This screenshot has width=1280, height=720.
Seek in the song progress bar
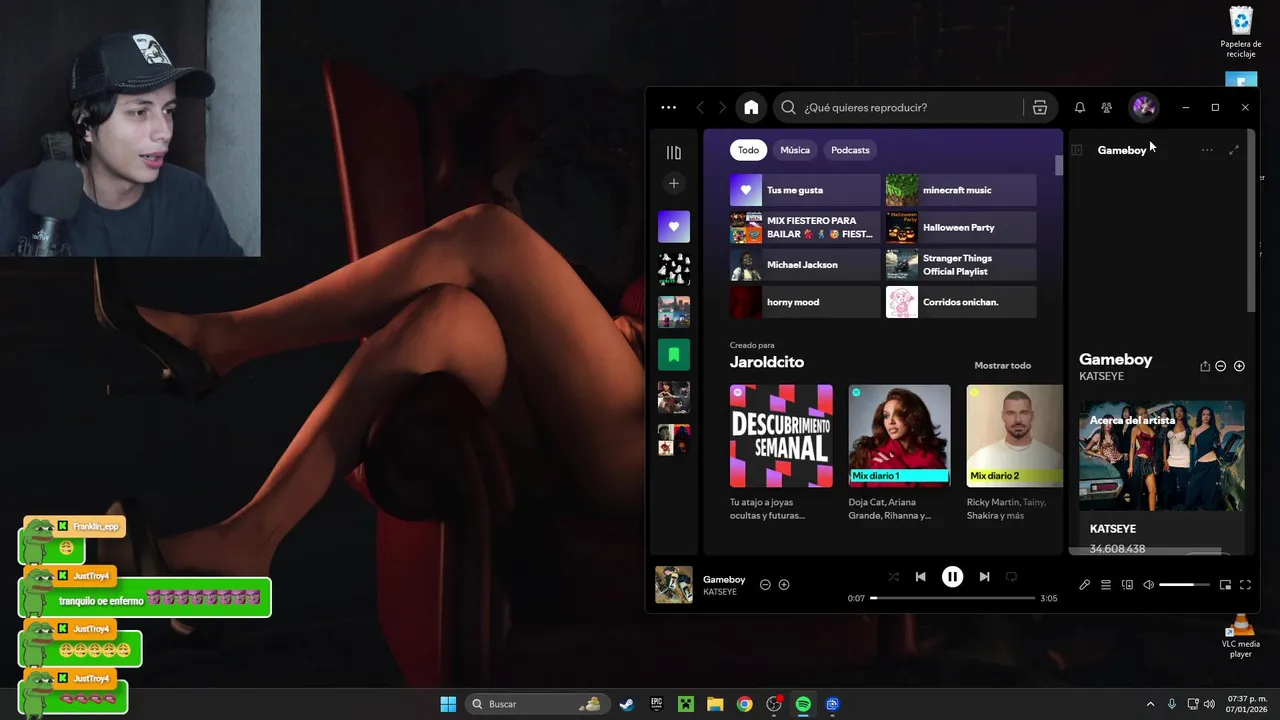953,598
